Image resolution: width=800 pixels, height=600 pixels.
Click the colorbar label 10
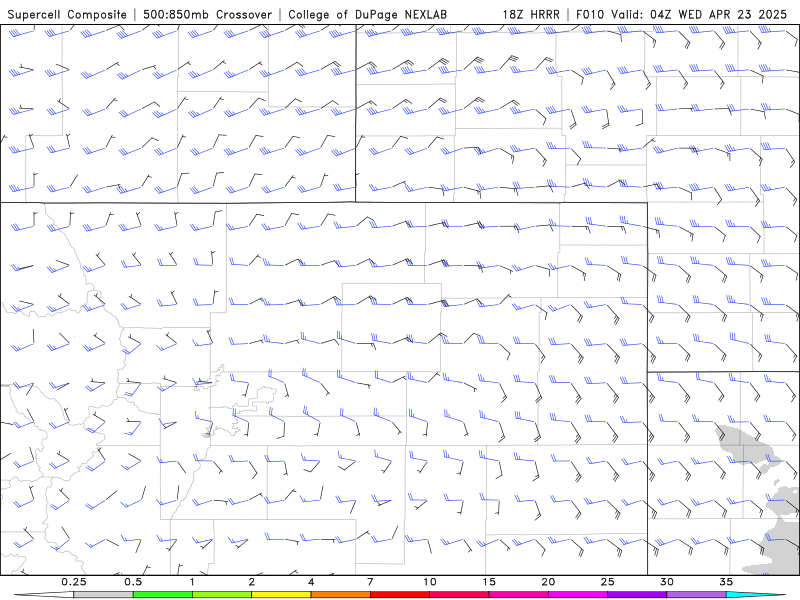click(430, 582)
